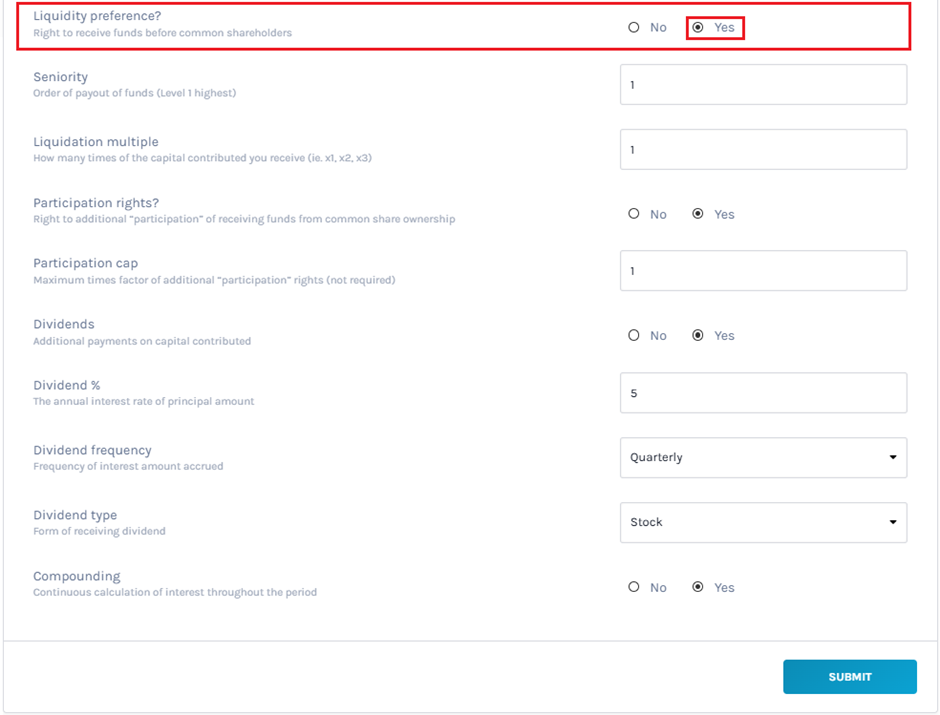Click 'Right to receive funds' description
The image size is (940, 715).
162,33
